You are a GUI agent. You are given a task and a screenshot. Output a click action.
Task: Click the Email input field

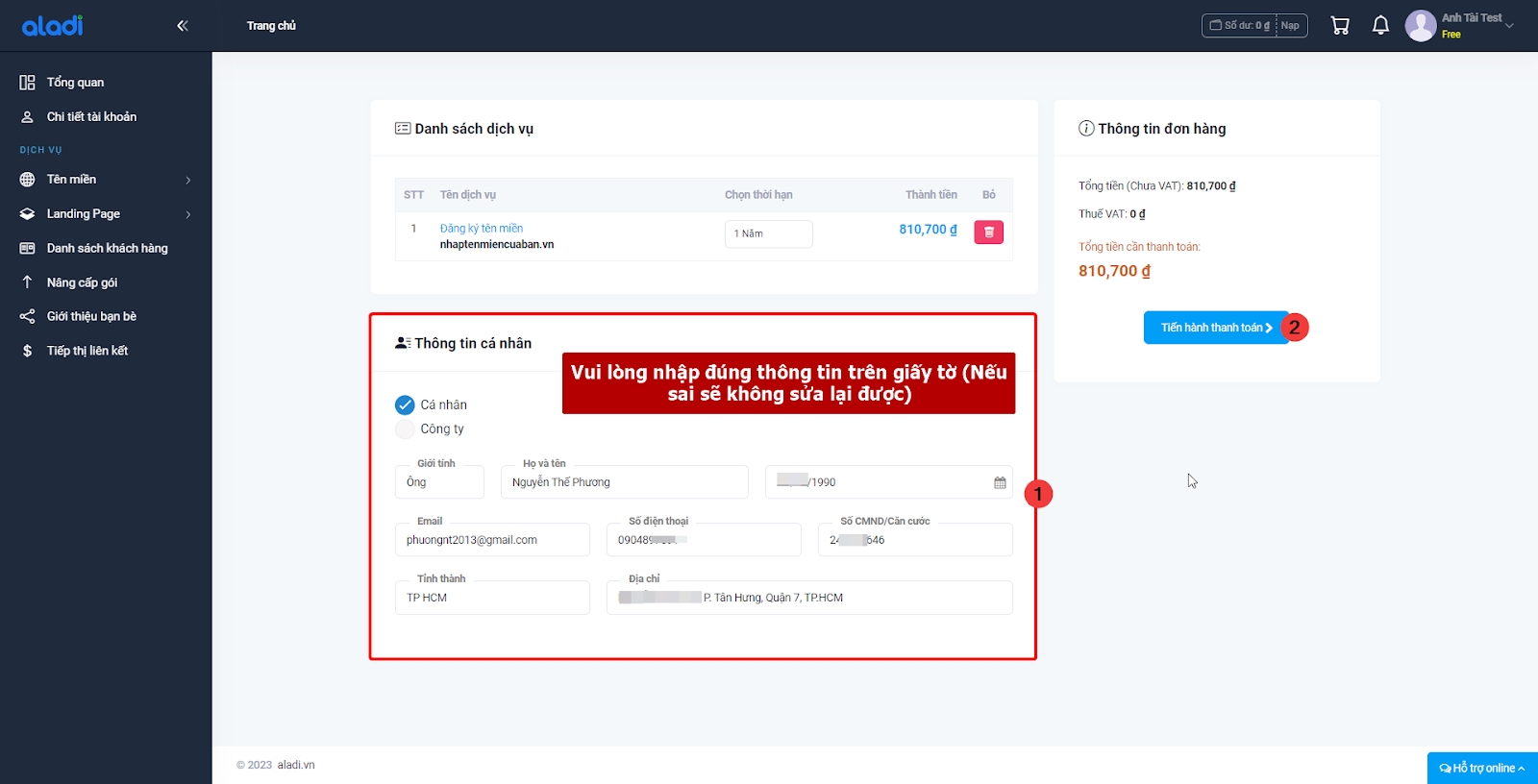(x=492, y=540)
